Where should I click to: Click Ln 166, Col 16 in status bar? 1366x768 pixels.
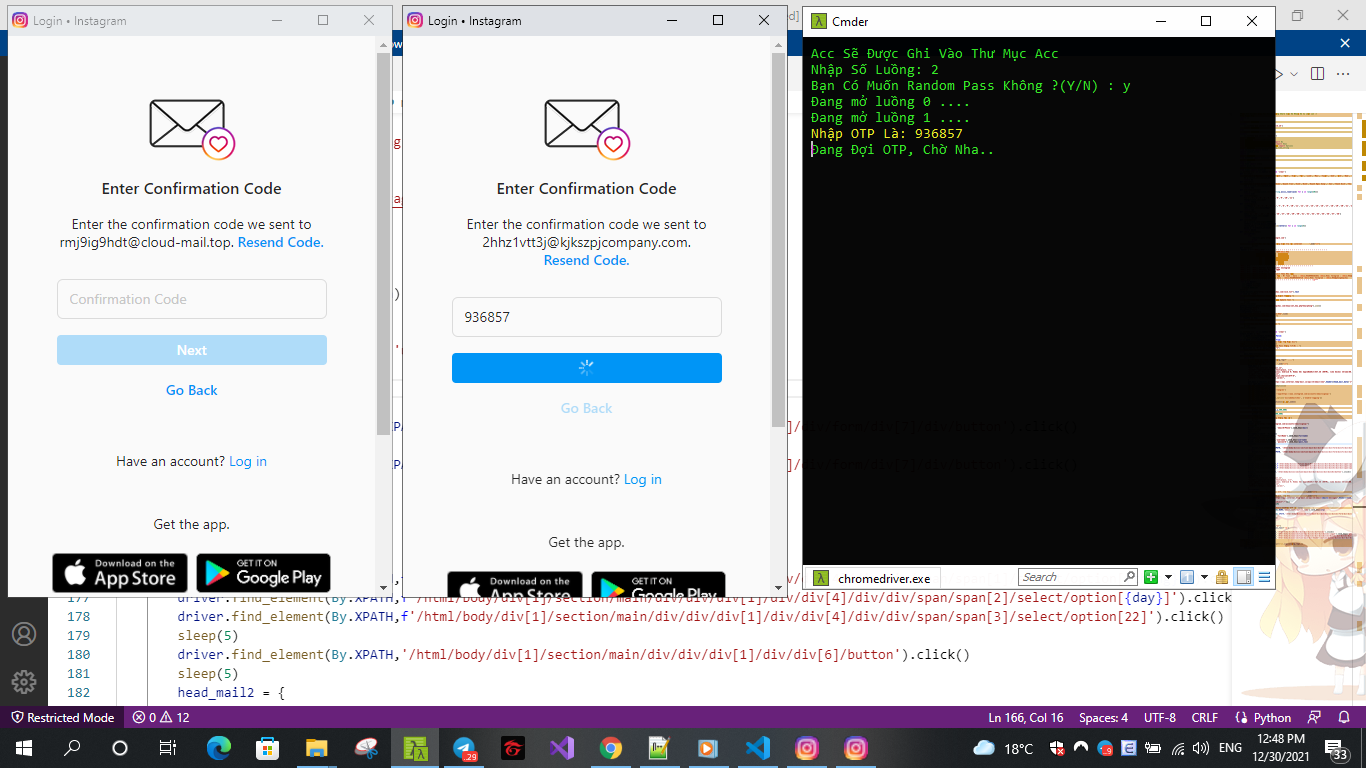tap(1026, 717)
